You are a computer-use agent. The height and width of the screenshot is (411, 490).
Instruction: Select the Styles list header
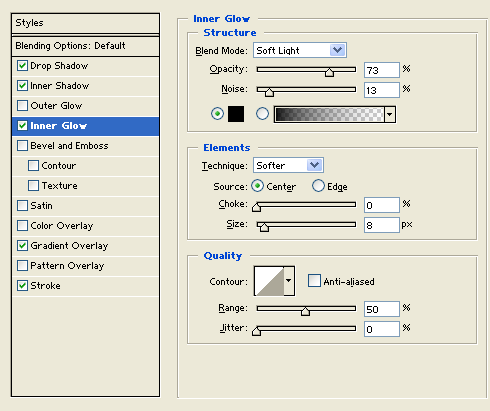85,23
